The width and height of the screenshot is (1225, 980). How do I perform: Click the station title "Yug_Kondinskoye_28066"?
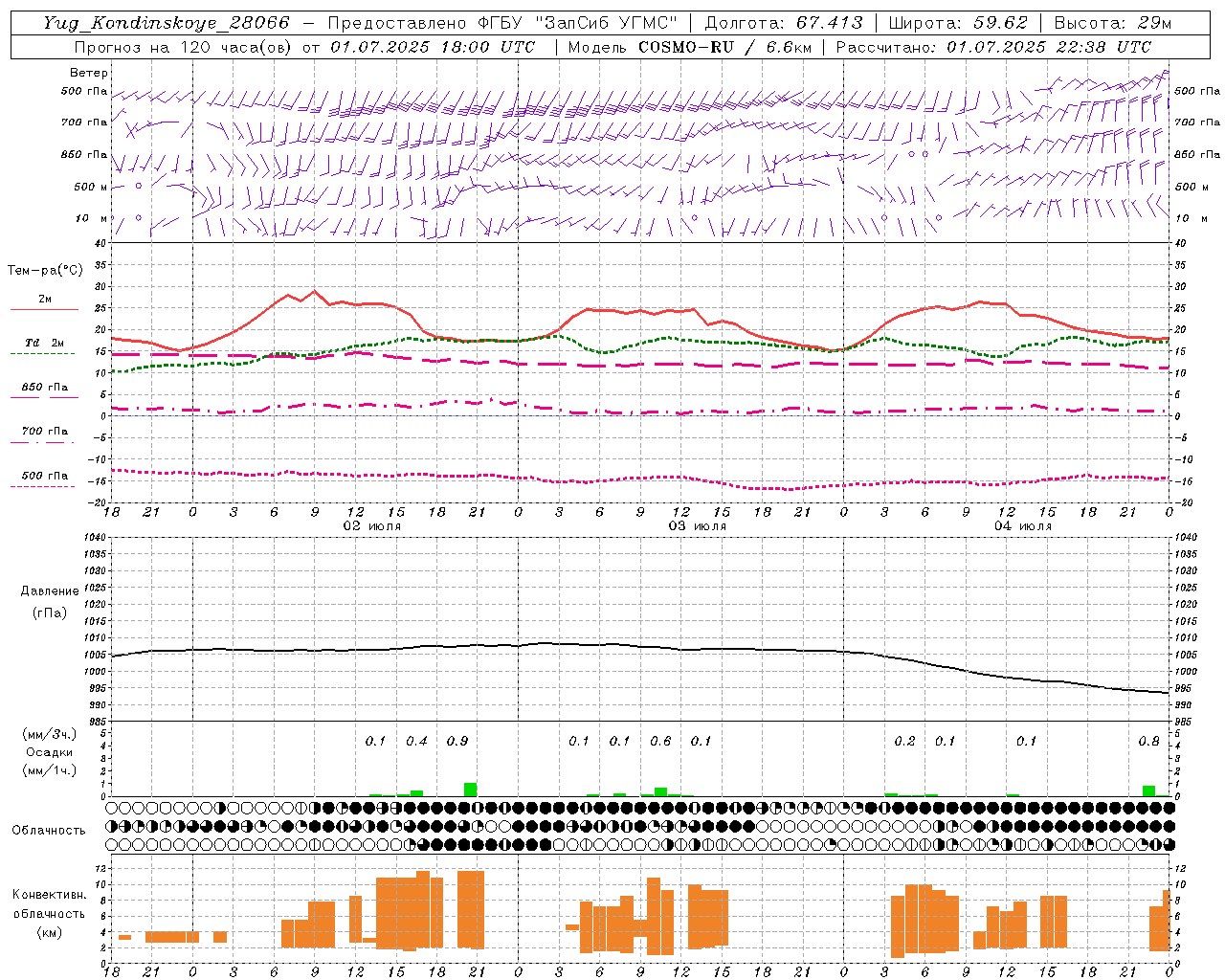pyautogui.click(x=166, y=23)
